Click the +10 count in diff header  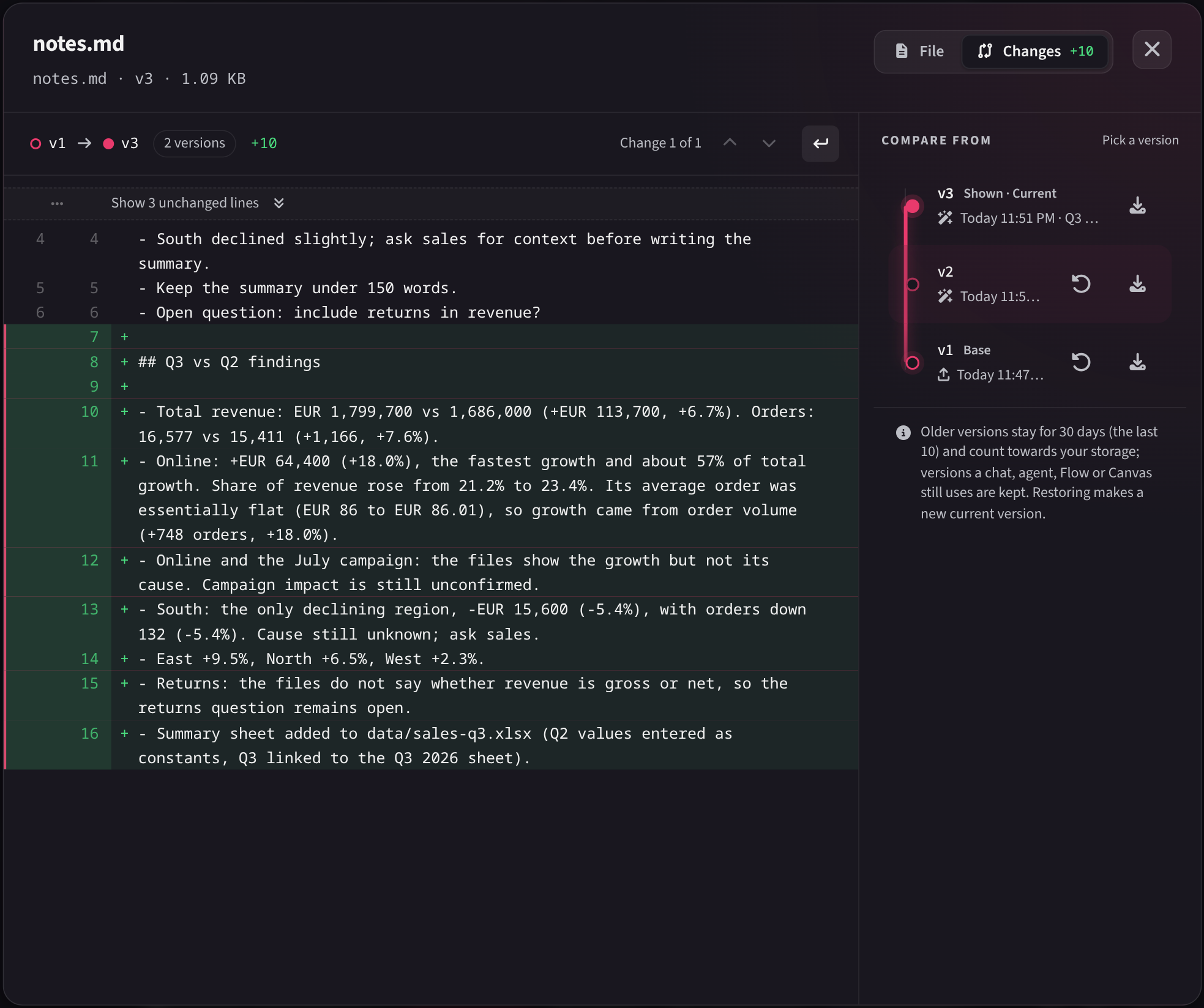[264, 143]
